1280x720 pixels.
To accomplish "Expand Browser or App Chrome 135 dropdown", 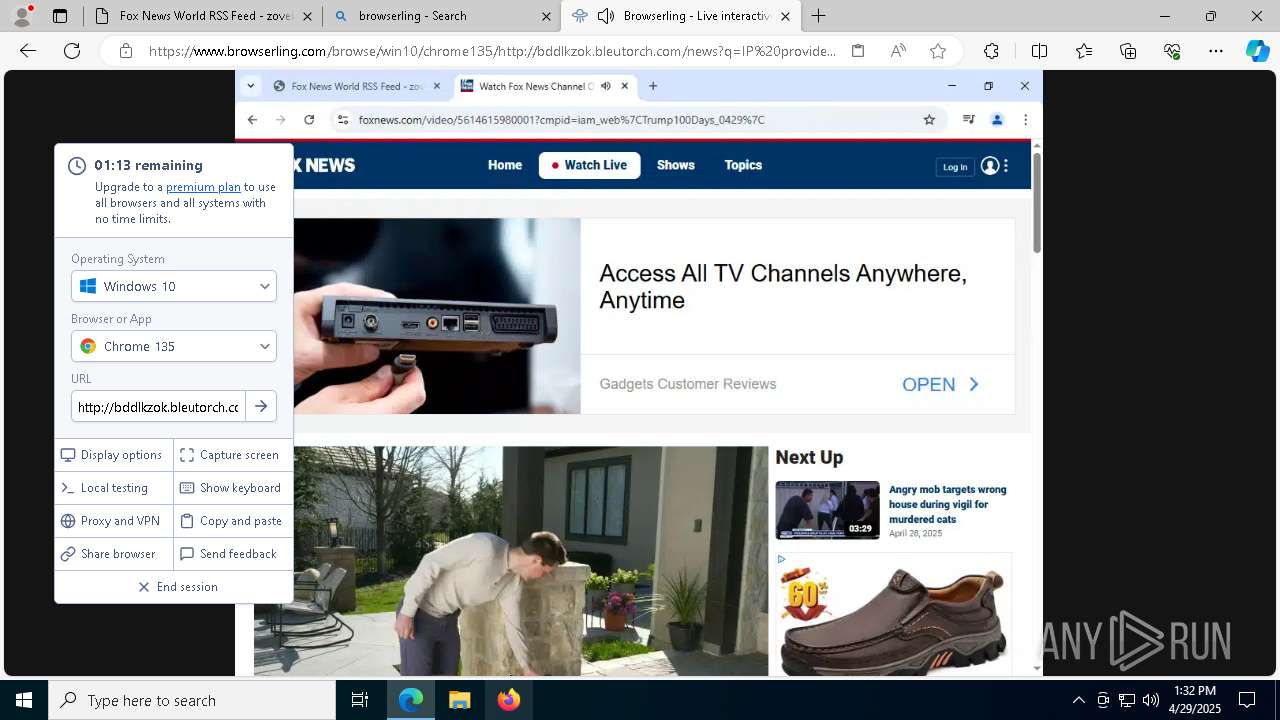I will click(x=174, y=346).
